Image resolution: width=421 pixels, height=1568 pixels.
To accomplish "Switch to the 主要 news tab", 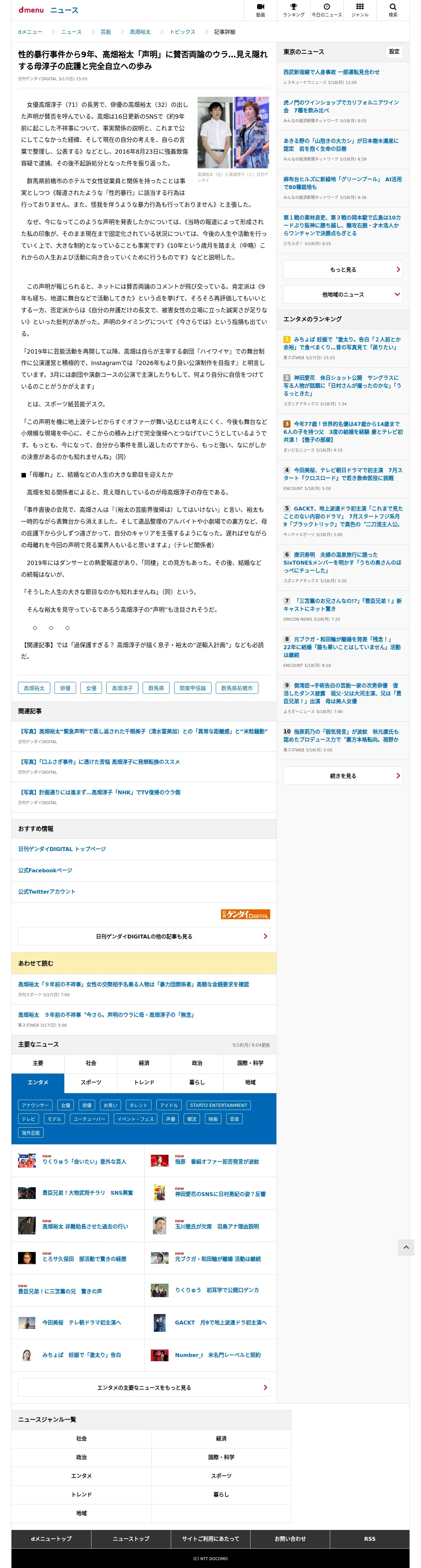I will tap(38, 1063).
